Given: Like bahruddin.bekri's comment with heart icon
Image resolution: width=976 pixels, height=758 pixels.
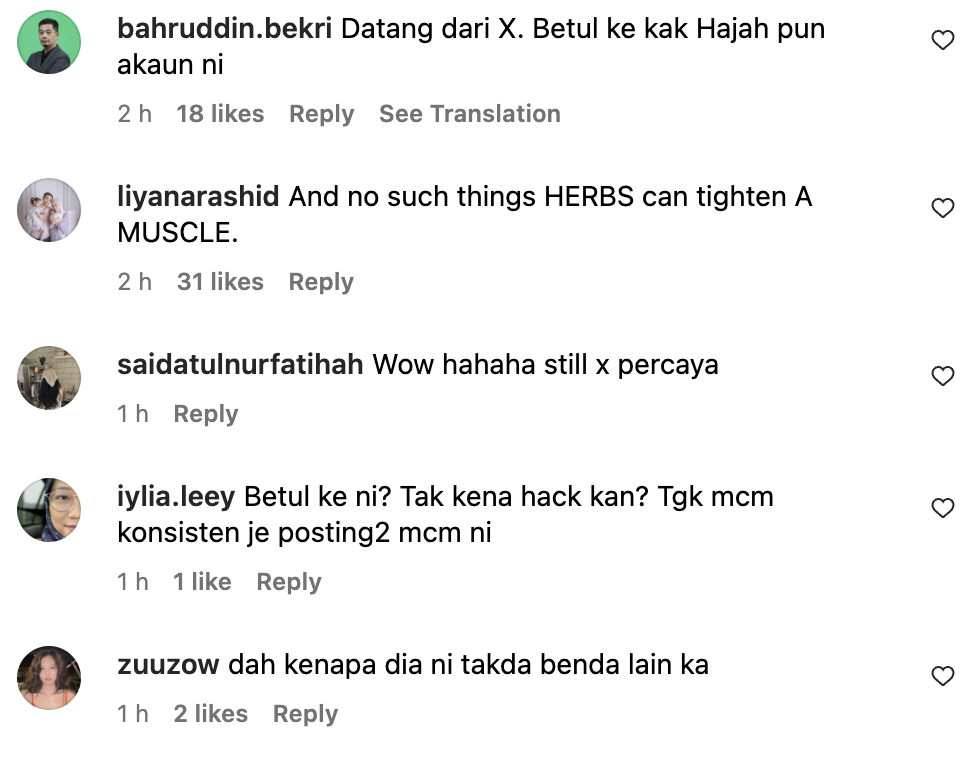Looking at the screenshot, I should coord(942,40).
